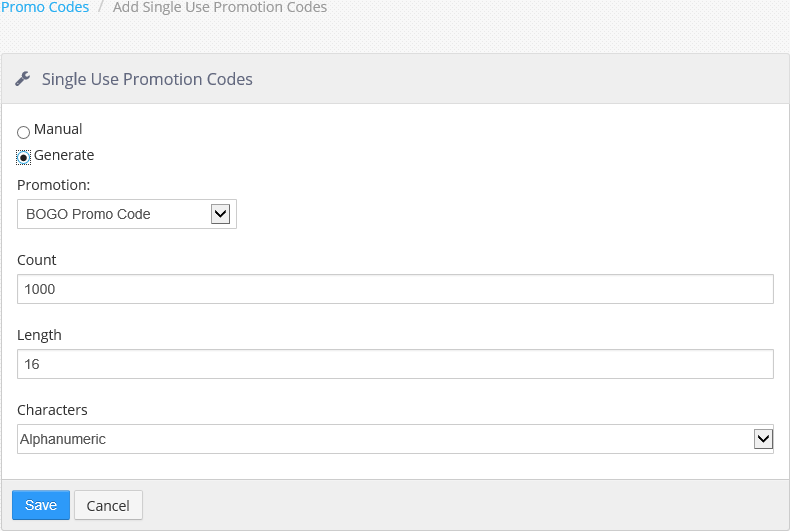Select the Generate radio button
The image size is (790, 531).
[23, 157]
